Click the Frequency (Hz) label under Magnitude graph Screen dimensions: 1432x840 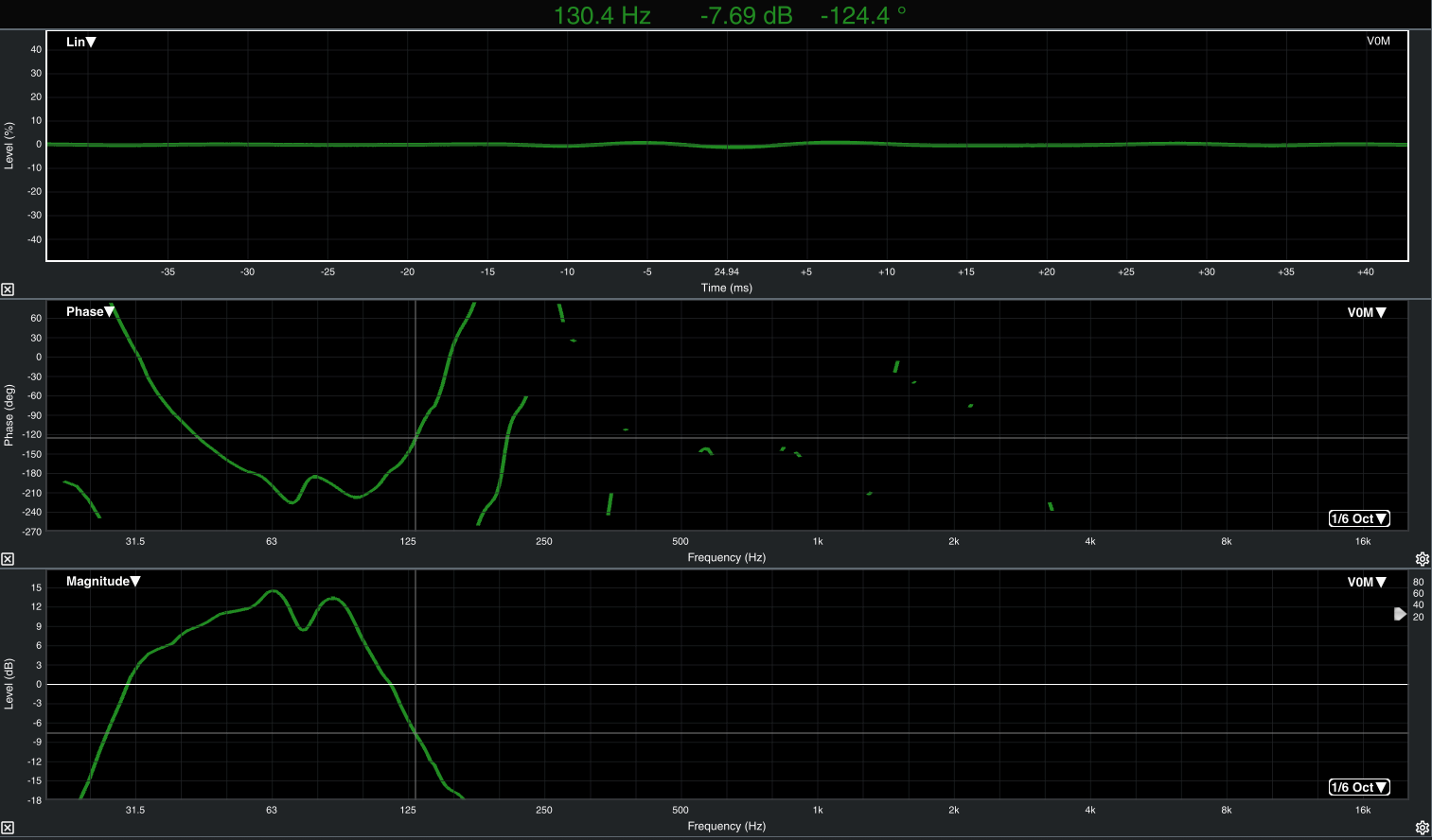[x=726, y=826]
